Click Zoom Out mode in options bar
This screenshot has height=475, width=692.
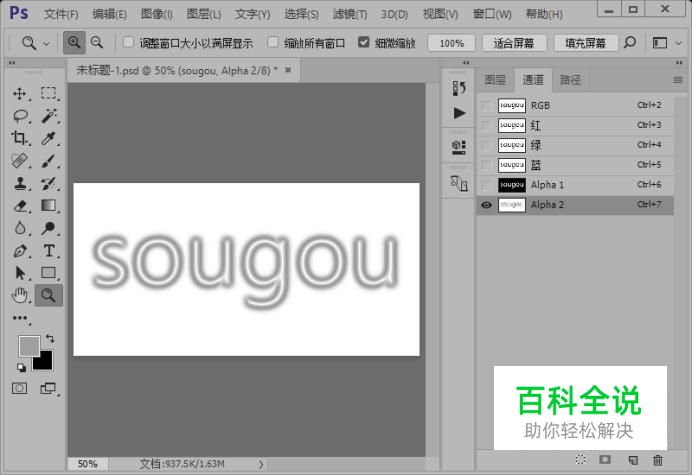[97, 42]
